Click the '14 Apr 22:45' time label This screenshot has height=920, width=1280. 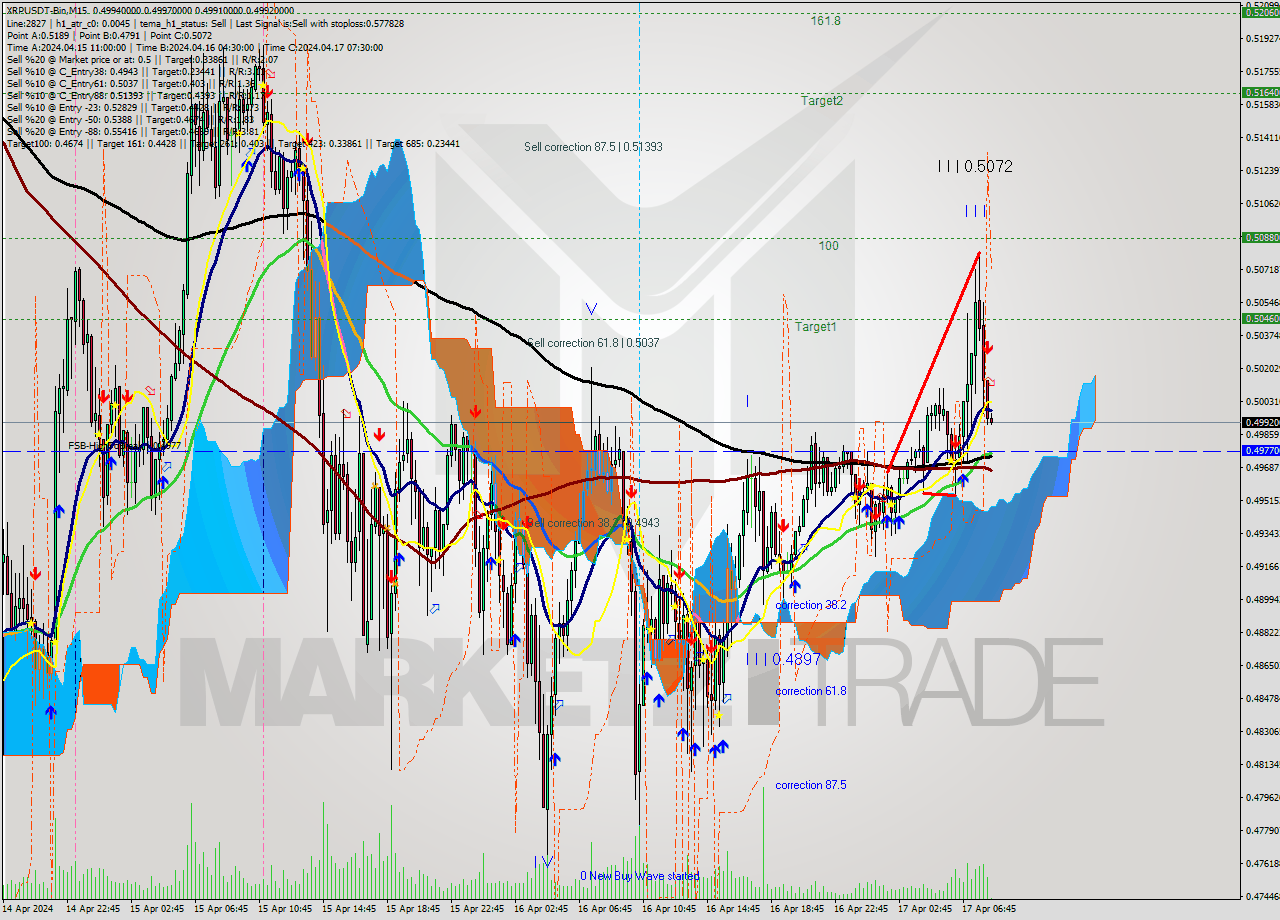coord(93,909)
